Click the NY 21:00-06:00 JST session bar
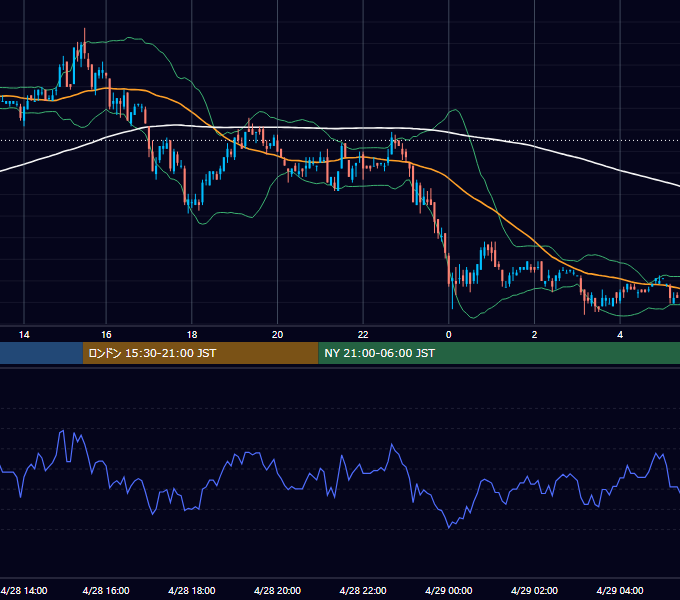The width and height of the screenshot is (680, 600). point(499,353)
